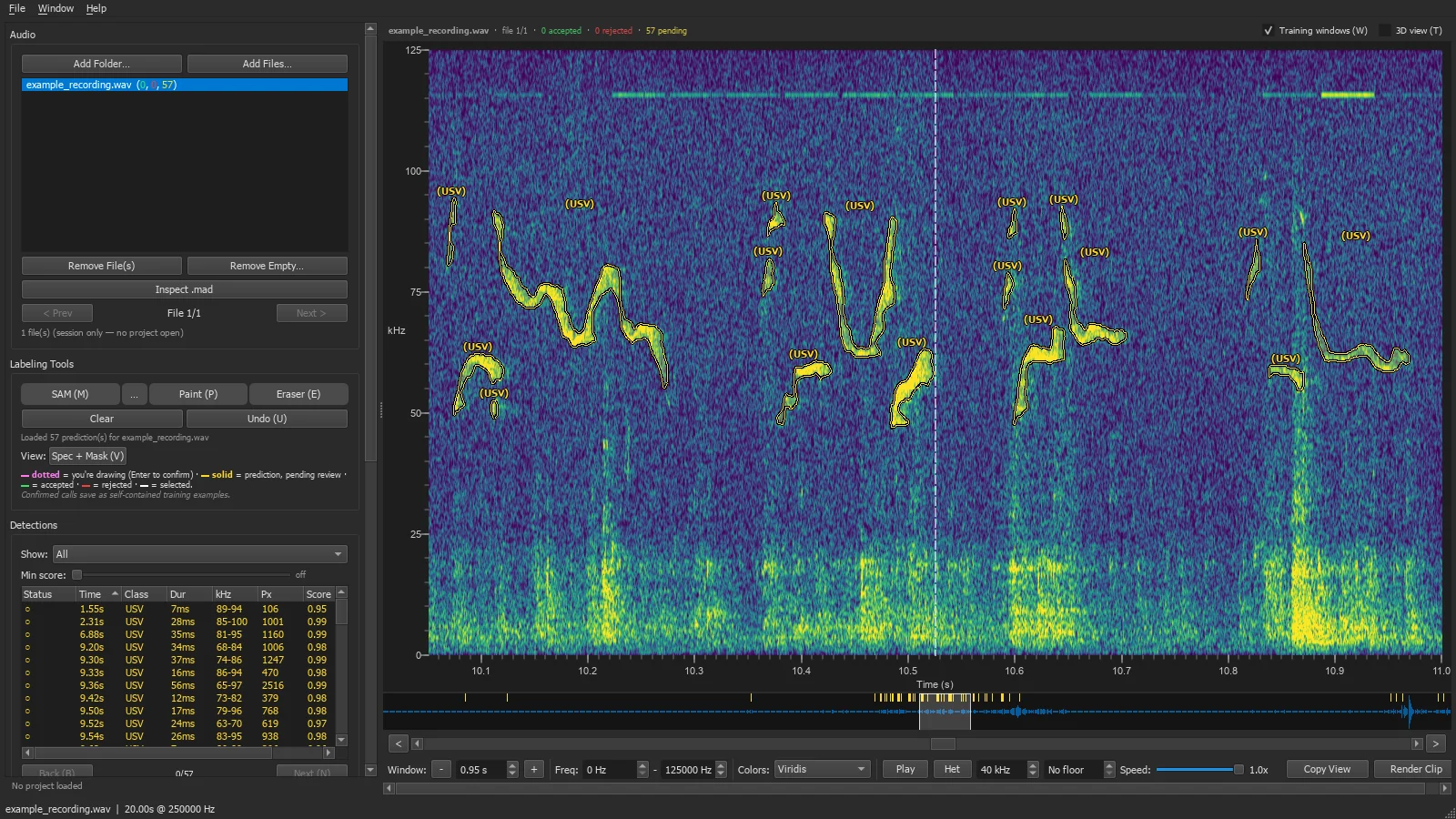Activate the SAM (M) labeling tool

tap(70, 394)
